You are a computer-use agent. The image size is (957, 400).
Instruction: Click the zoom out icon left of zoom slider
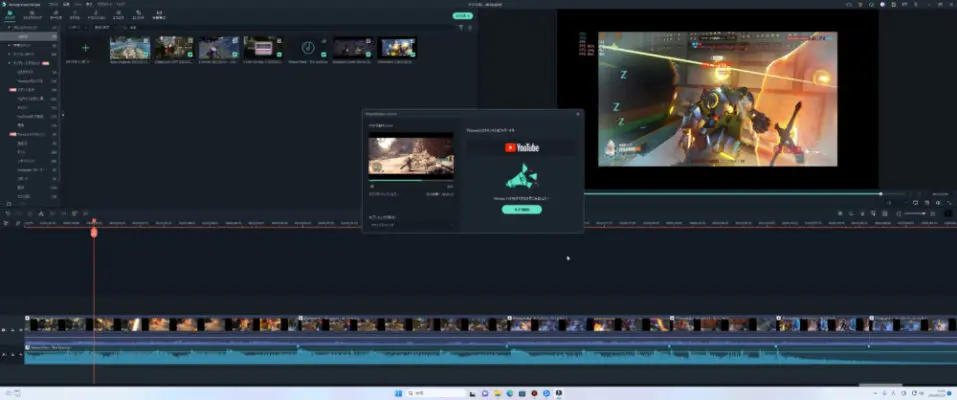[898, 213]
